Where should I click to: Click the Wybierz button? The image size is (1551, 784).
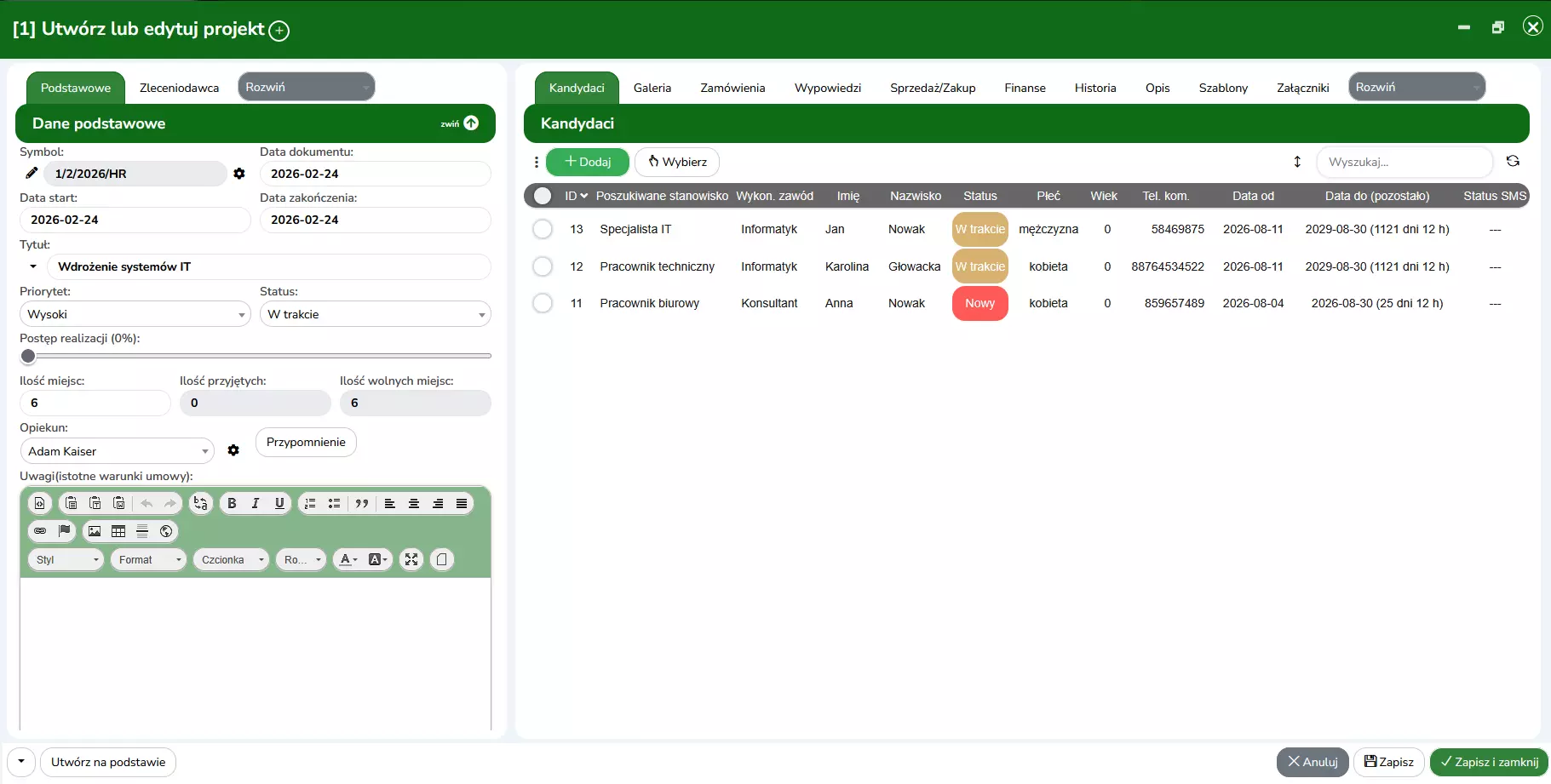(677, 162)
